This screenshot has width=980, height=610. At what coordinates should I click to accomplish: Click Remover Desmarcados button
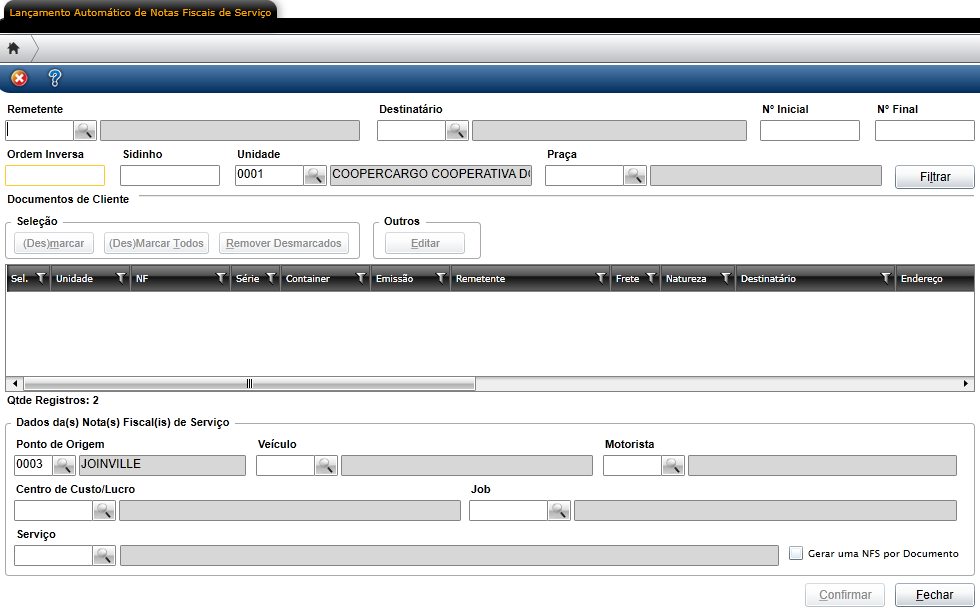[284, 243]
